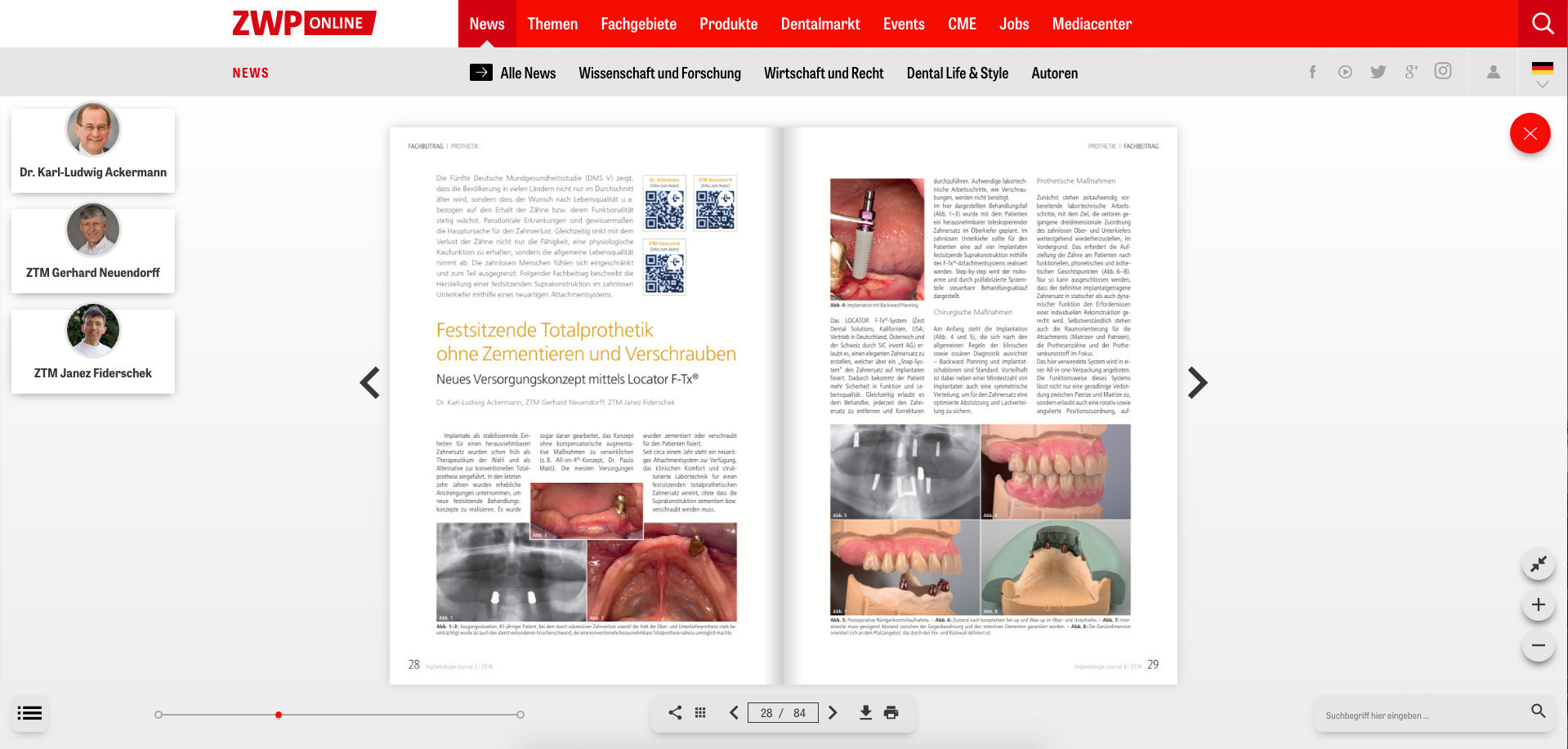The image size is (1568, 749).
Task: Open the Twitter bird icon
Action: (1378, 72)
